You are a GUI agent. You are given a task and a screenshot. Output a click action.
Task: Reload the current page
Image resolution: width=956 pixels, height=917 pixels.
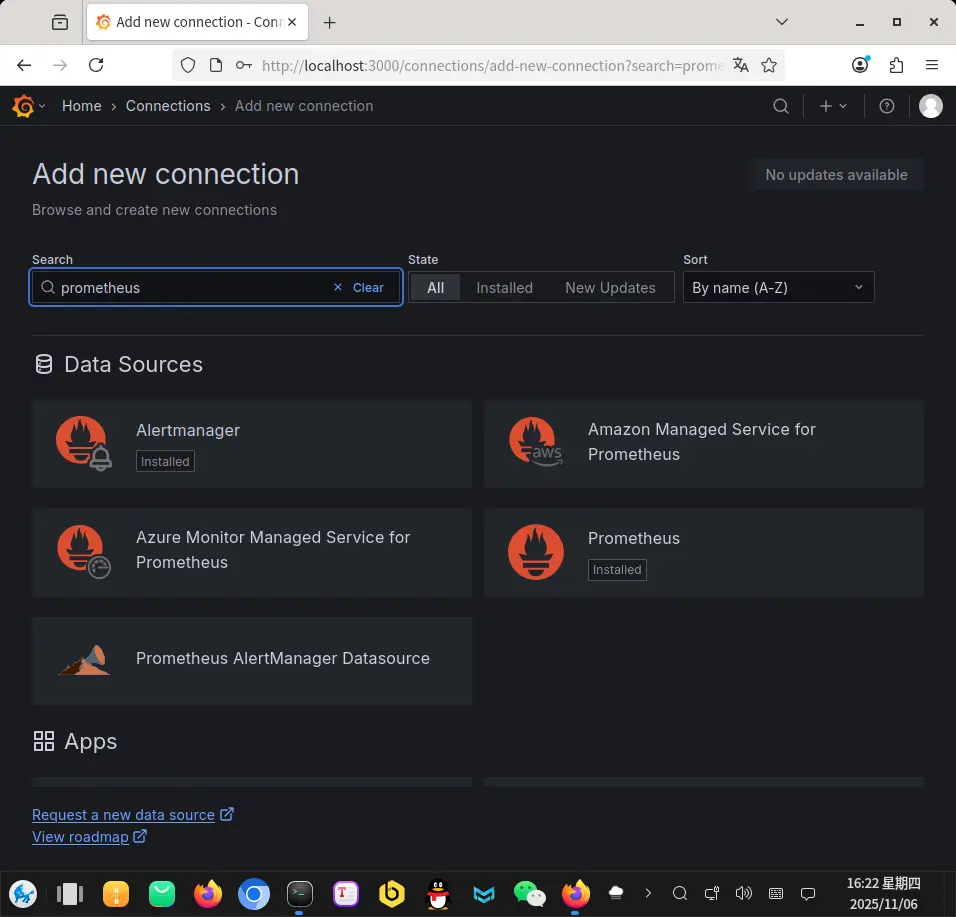(96, 65)
